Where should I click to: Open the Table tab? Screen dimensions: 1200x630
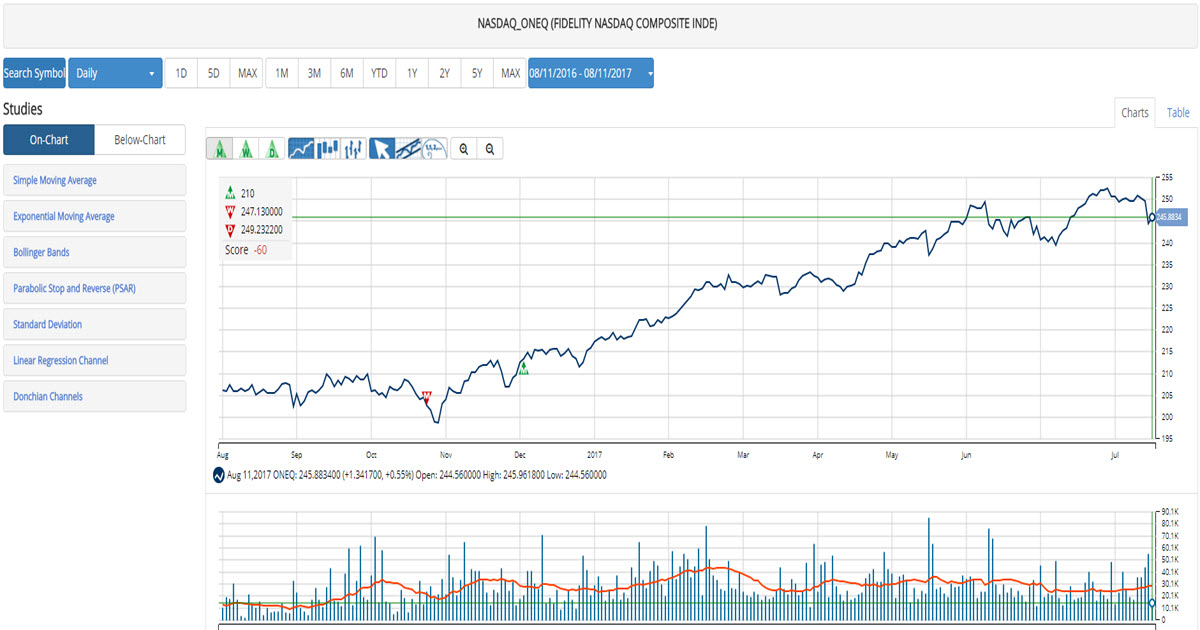[1178, 113]
